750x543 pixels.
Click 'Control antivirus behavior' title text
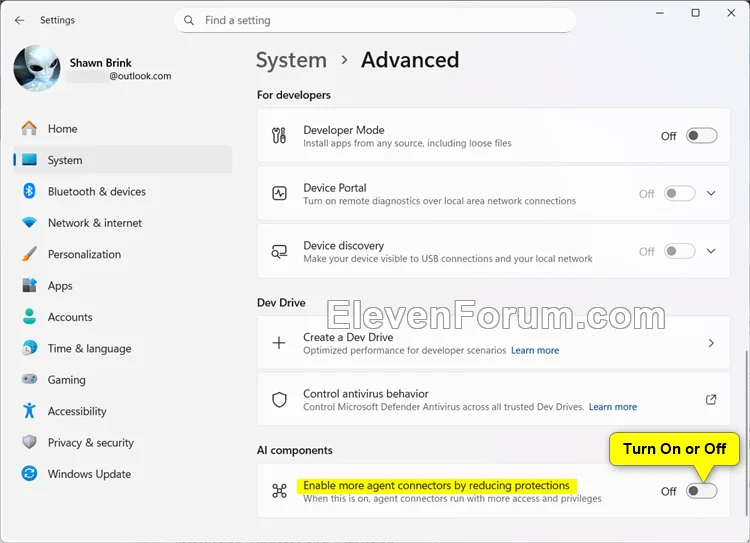pos(366,394)
